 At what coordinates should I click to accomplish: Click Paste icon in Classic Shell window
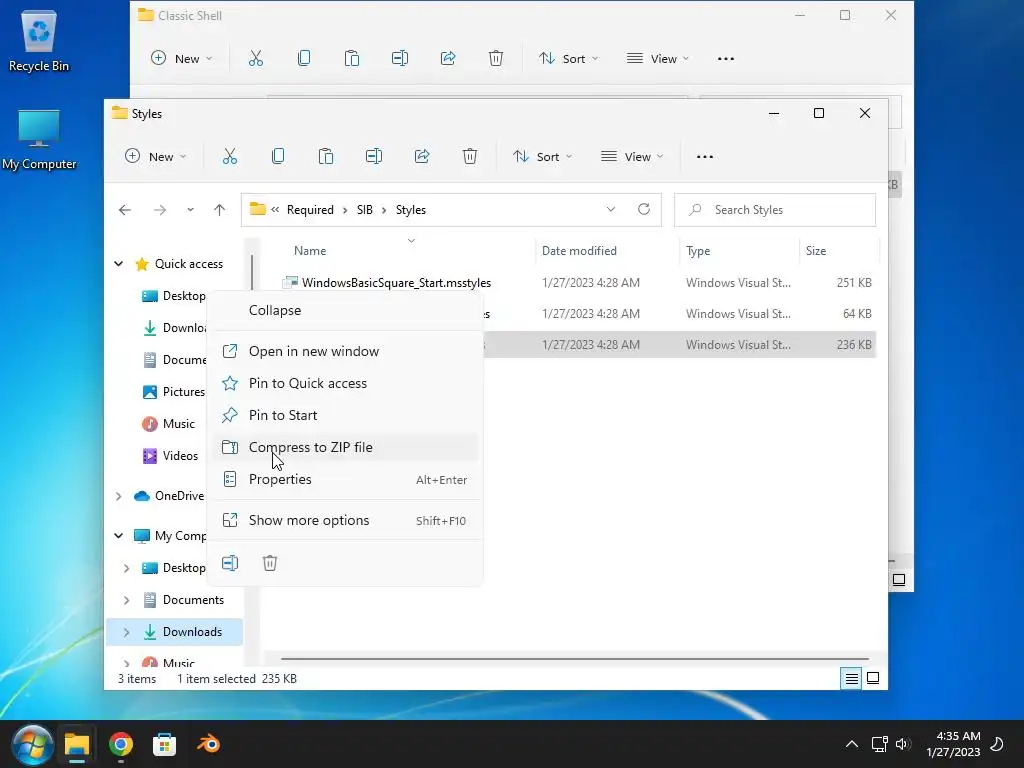352,59
